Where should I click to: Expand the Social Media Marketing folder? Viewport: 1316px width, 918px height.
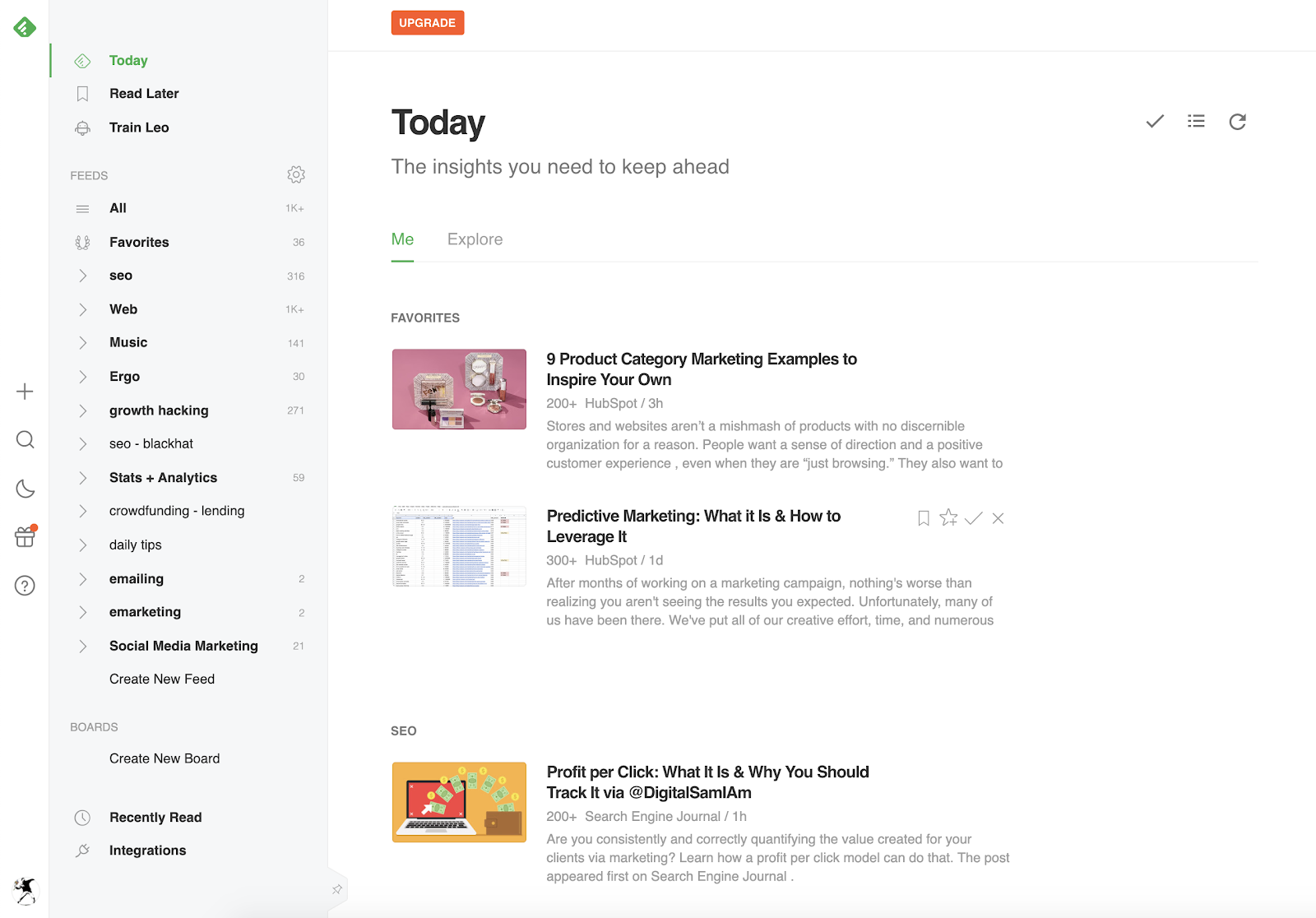click(82, 647)
